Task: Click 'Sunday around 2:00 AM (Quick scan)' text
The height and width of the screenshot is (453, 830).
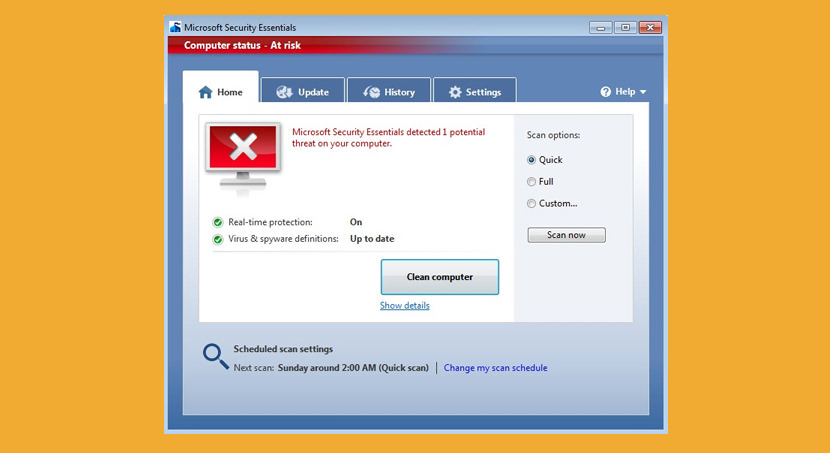Action: (x=353, y=368)
